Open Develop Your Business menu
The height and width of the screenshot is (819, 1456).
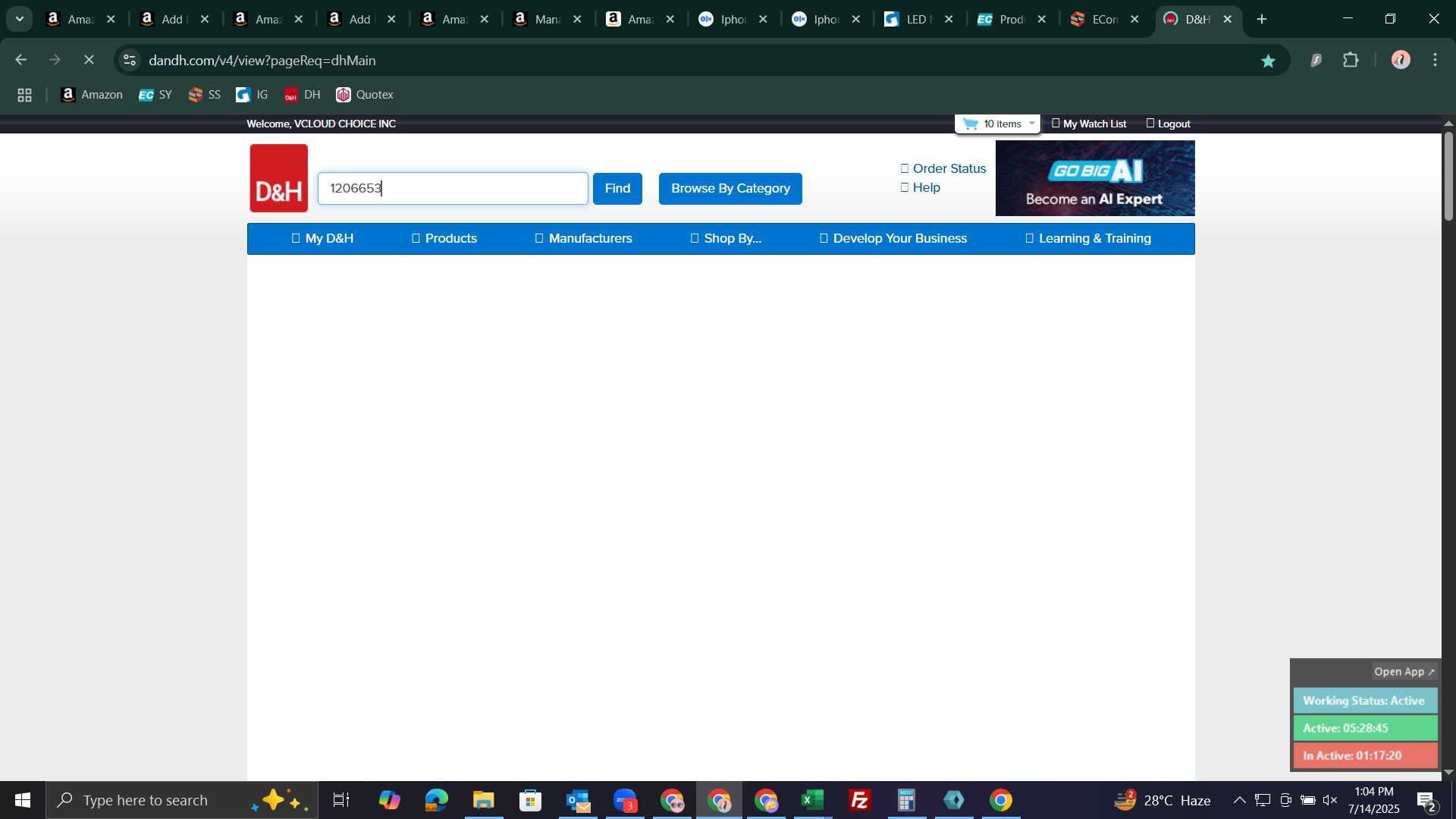(x=893, y=239)
